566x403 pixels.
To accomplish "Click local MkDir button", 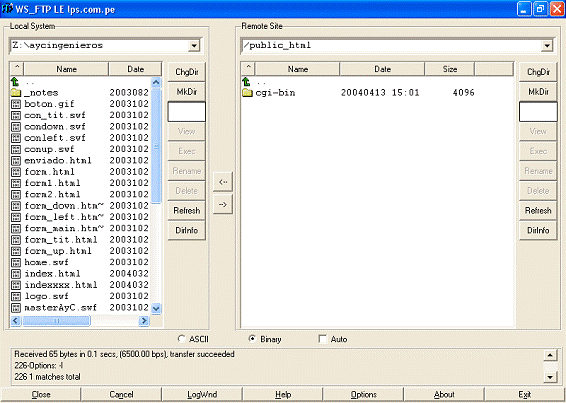I will (x=187, y=92).
